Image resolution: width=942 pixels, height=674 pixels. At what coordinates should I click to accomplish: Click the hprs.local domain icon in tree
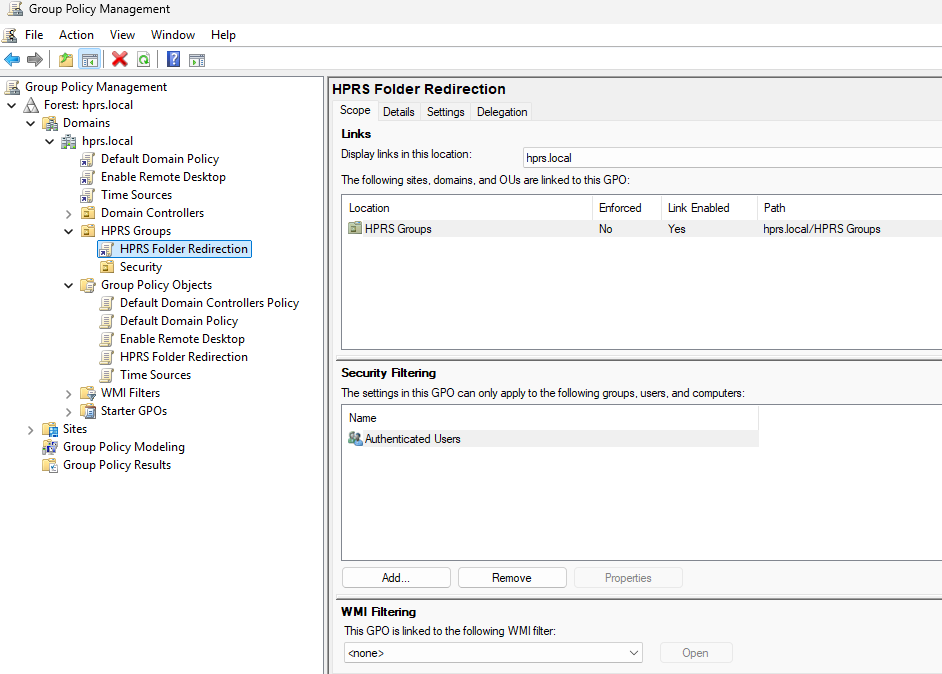click(x=69, y=141)
